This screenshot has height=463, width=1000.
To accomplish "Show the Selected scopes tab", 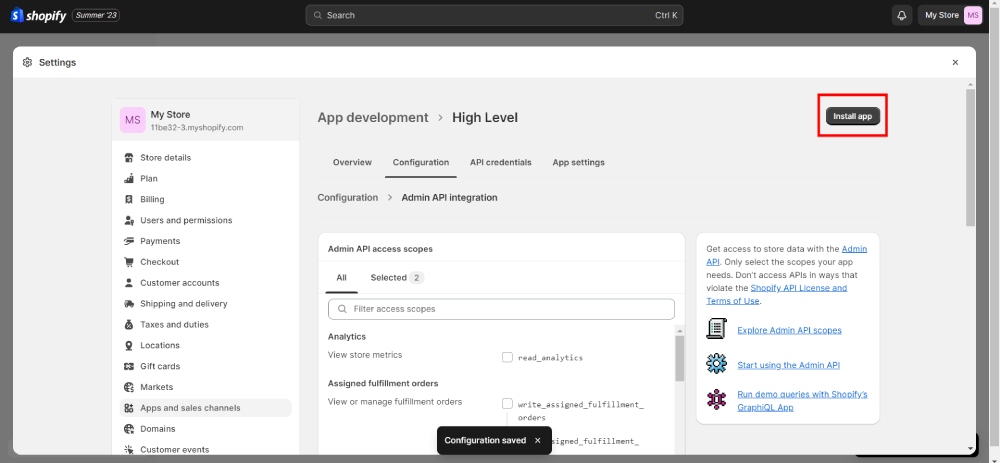I will pos(397,277).
